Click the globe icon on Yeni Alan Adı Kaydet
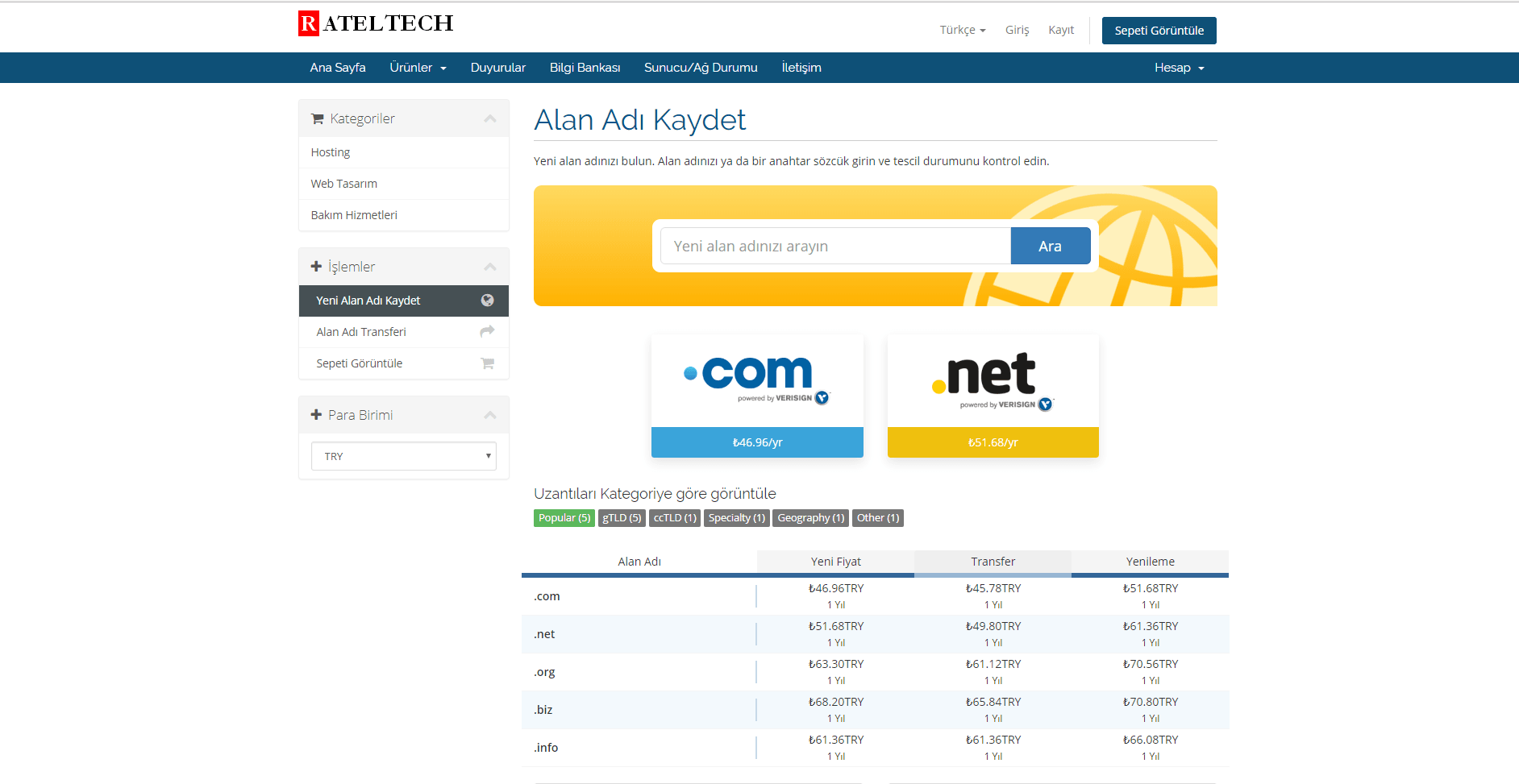 [487, 301]
